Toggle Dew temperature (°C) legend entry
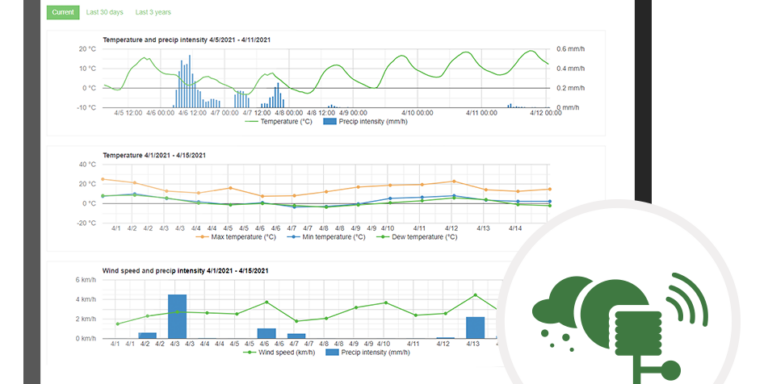 (x=416, y=237)
